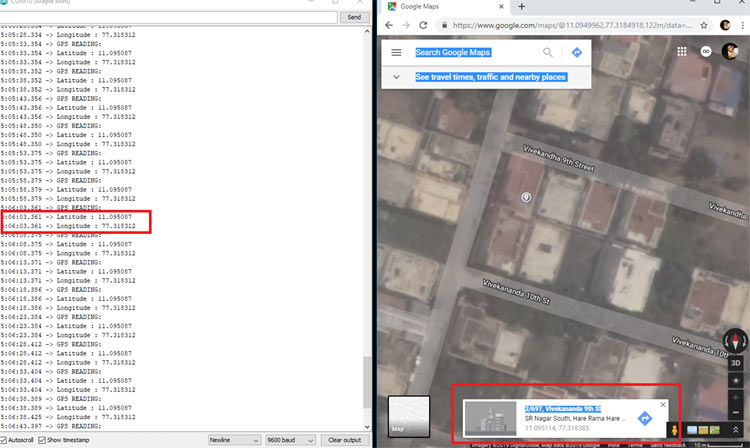Open Directions from the search box
750x448 pixels.
pos(576,53)
